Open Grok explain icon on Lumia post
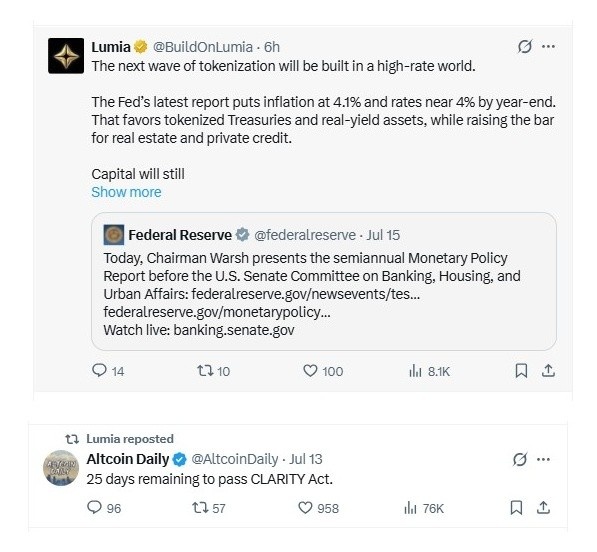The height and width of the screenshot is (552, 597). (x=524, y=46)
